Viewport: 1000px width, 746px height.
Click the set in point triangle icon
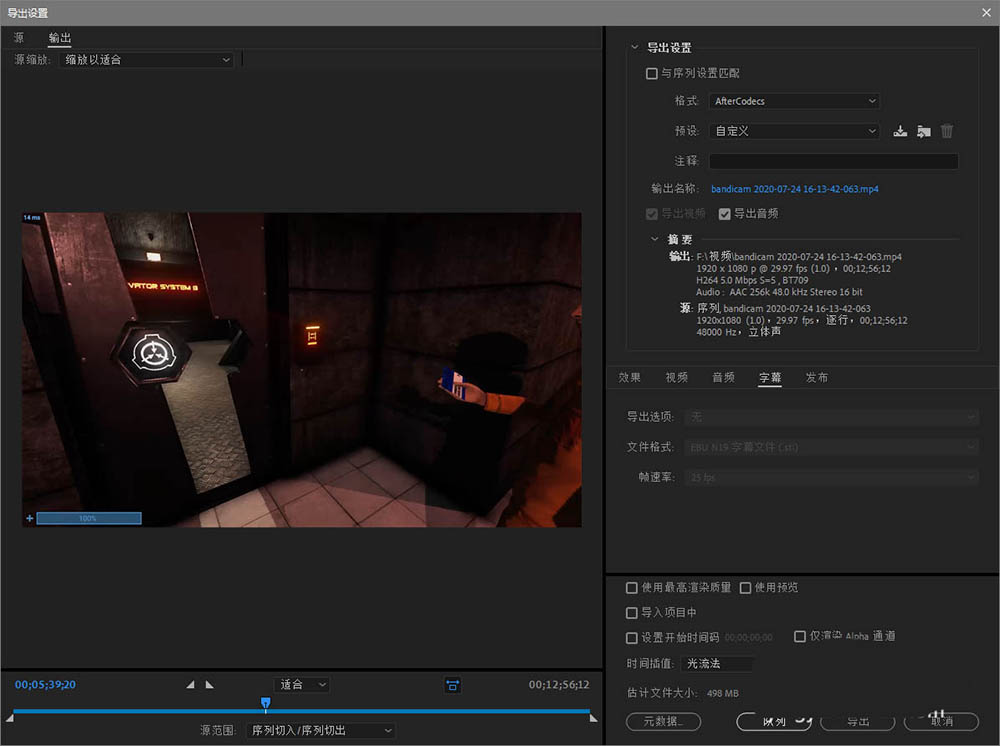click(x=190, y=685)
